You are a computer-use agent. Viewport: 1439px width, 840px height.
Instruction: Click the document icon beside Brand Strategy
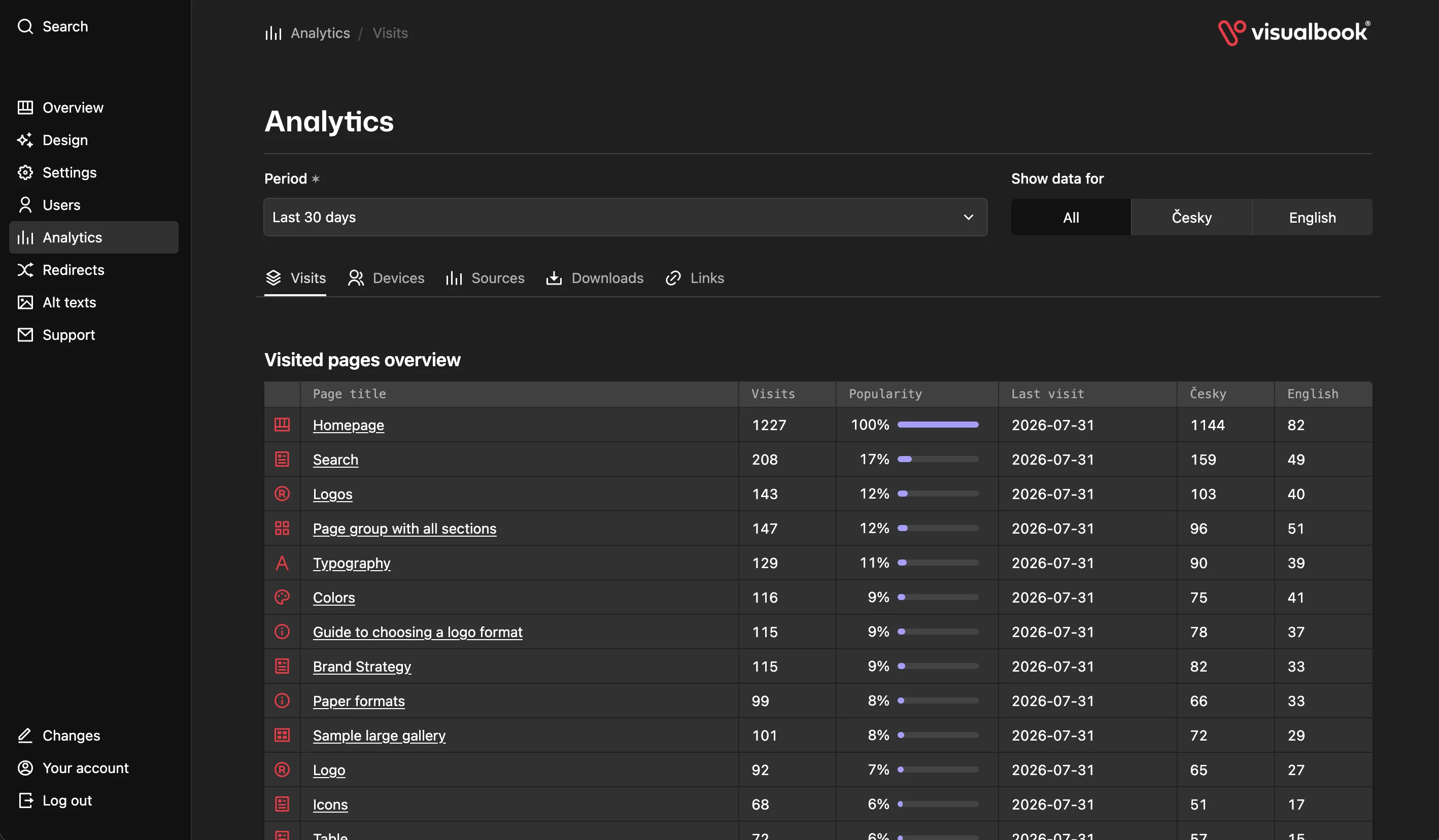click(282, 666)
